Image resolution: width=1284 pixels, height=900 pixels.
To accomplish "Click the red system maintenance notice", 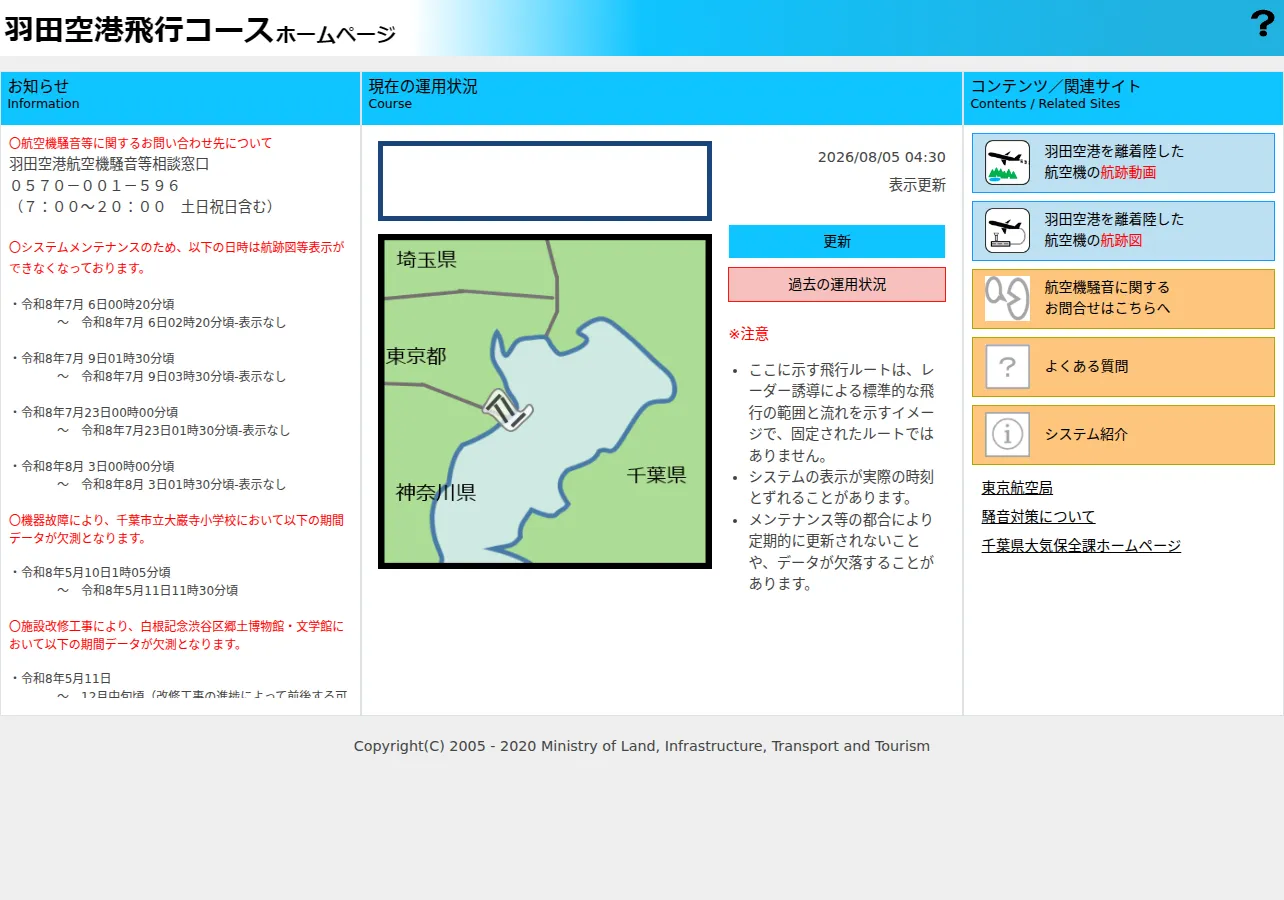I will coord(176,257).
